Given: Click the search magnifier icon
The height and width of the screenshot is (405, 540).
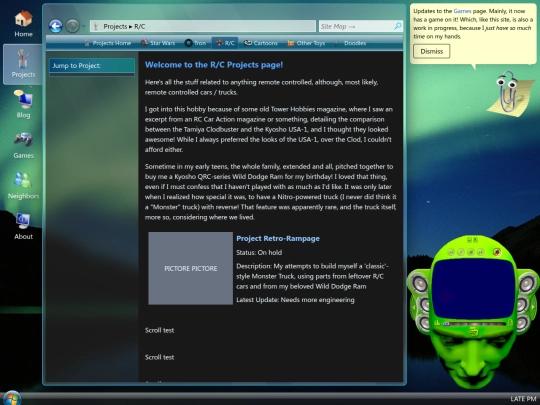Looking at the screenshot, I should tap(397, 26).
